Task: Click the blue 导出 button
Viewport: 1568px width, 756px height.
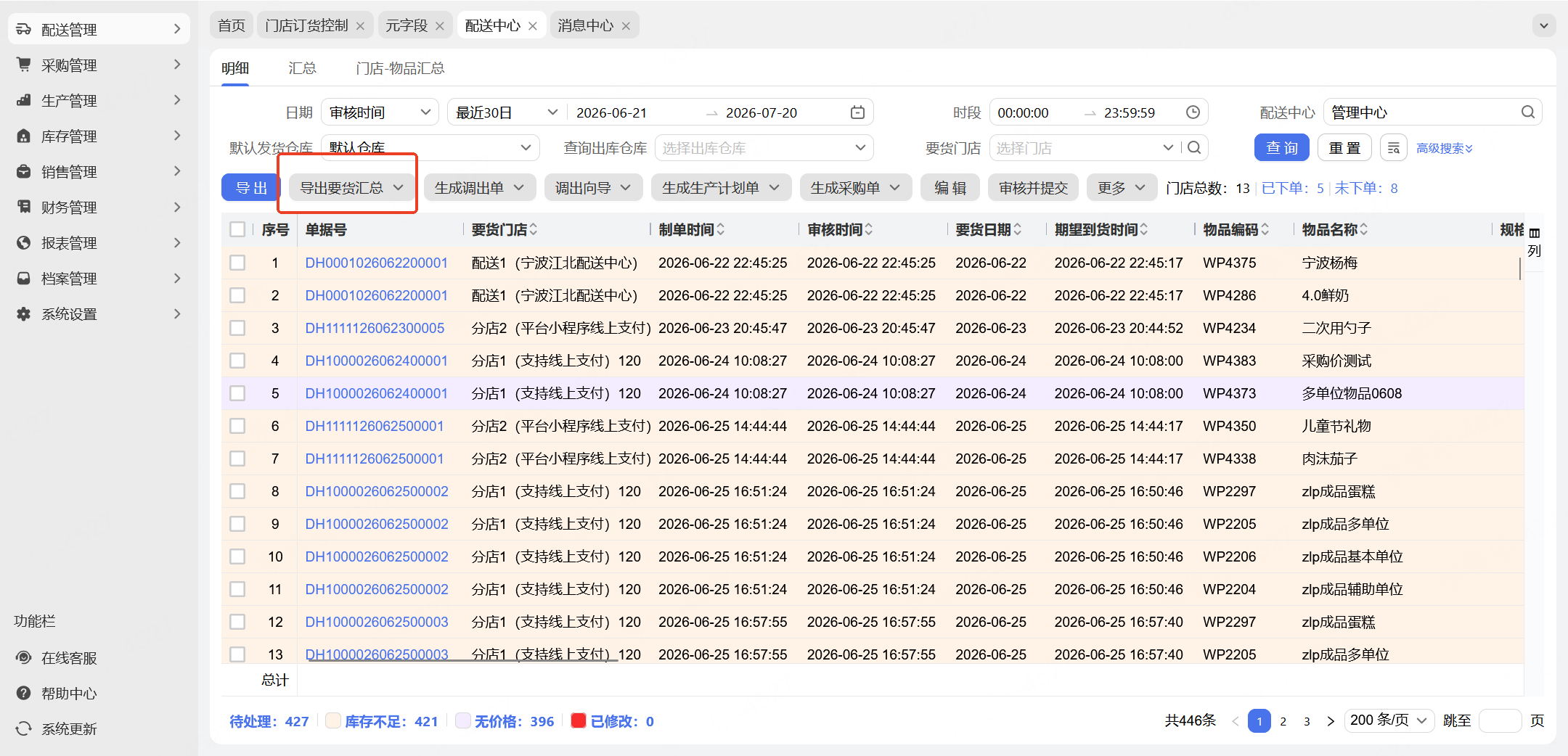Action: point(251,189)
